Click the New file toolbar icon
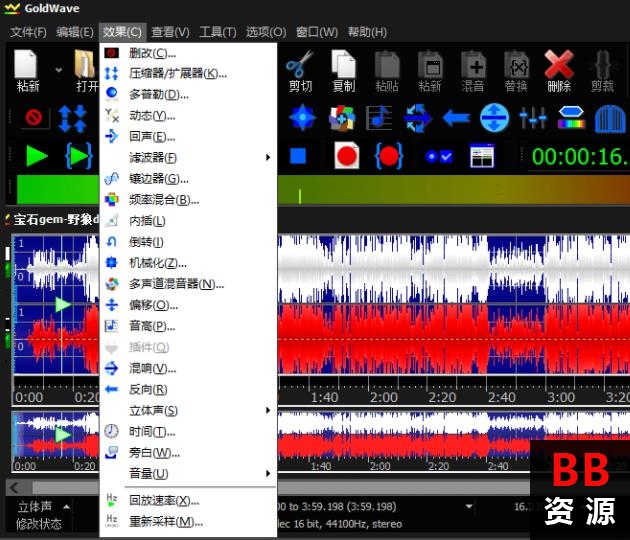This screenshot has width=630, height=540. [26, 64]
